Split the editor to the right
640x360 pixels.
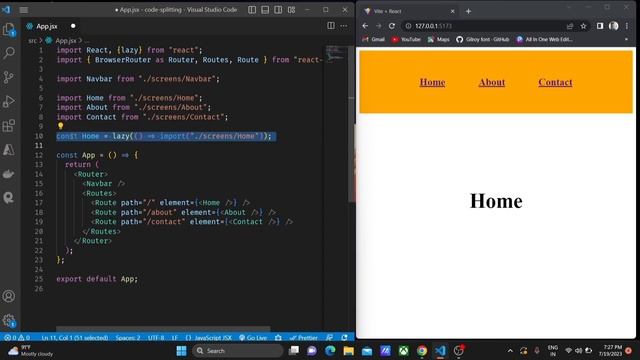[331, 26]
